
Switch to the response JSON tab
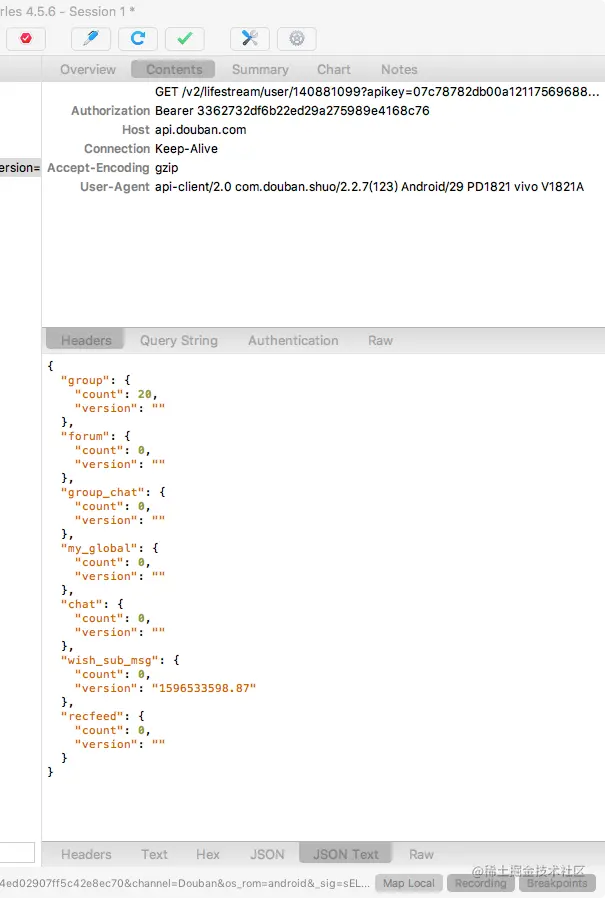click(267, 854)
